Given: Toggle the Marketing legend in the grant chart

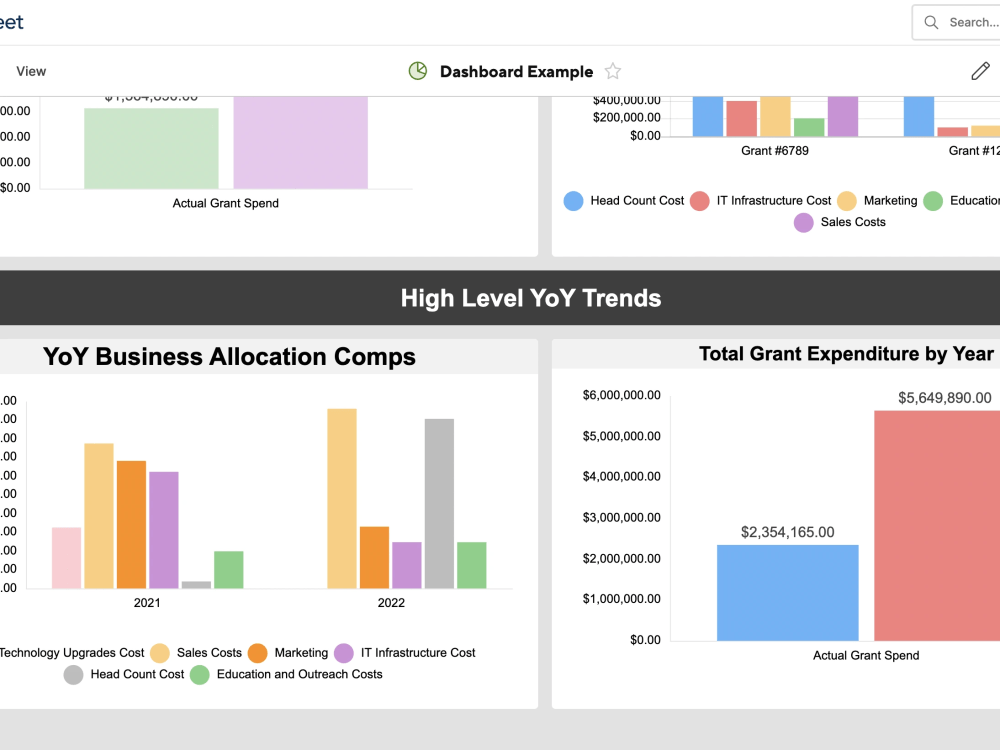Looking at the screenshot, I should point(878,200).
